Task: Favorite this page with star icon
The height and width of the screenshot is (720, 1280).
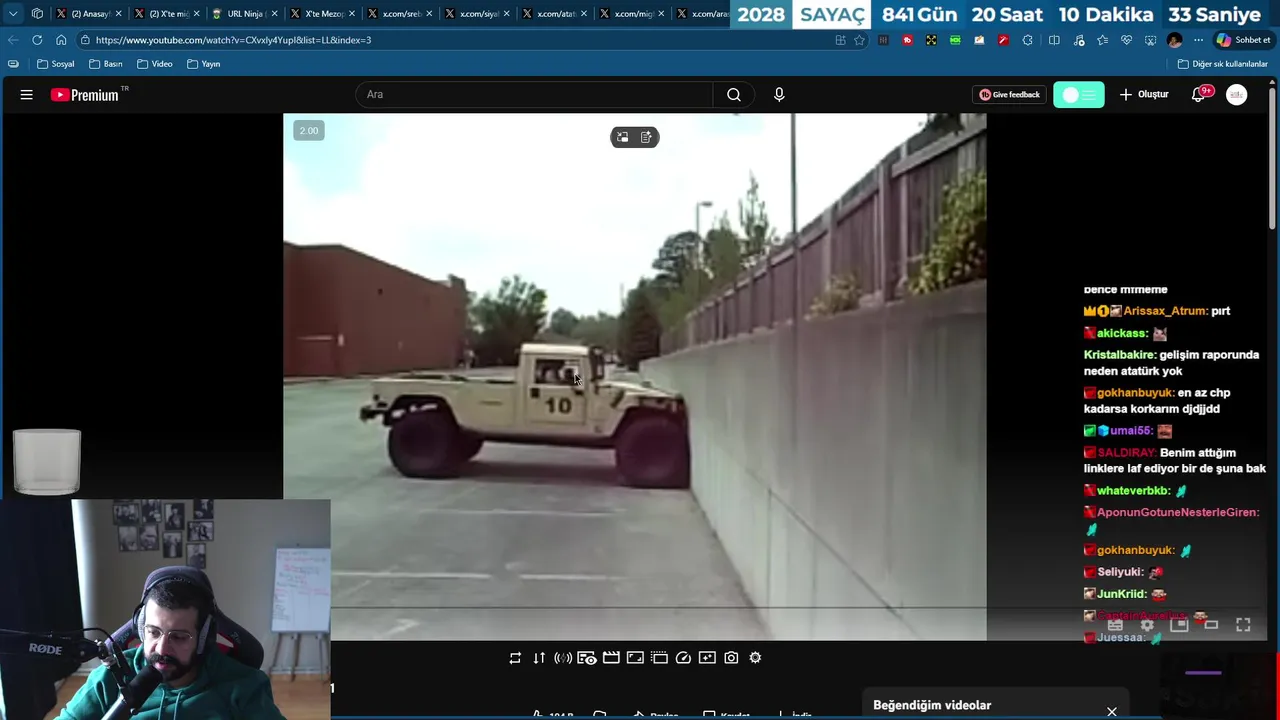Action: coord(859,40)
